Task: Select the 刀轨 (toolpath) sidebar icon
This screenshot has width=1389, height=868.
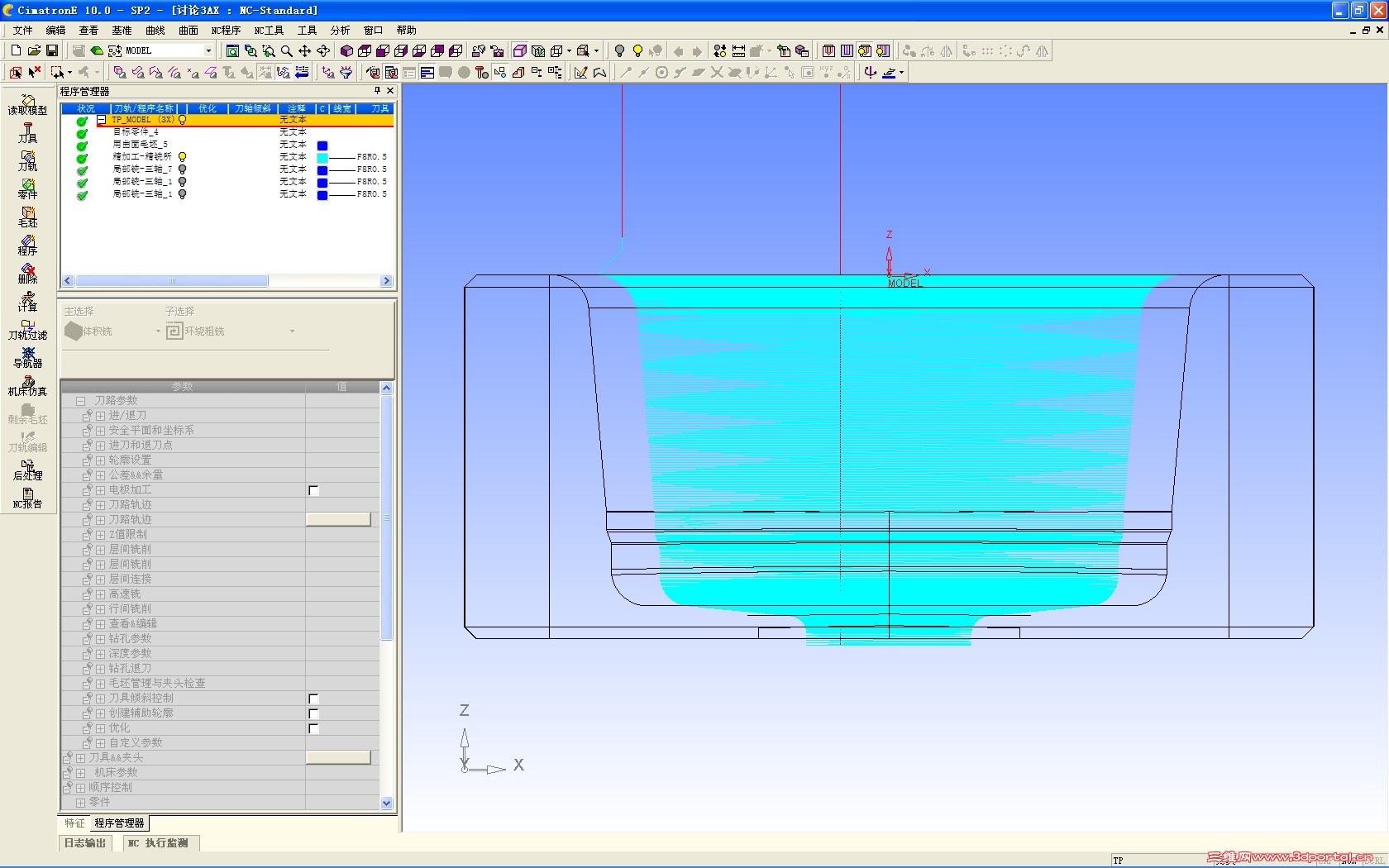Action: coord(27,160)
